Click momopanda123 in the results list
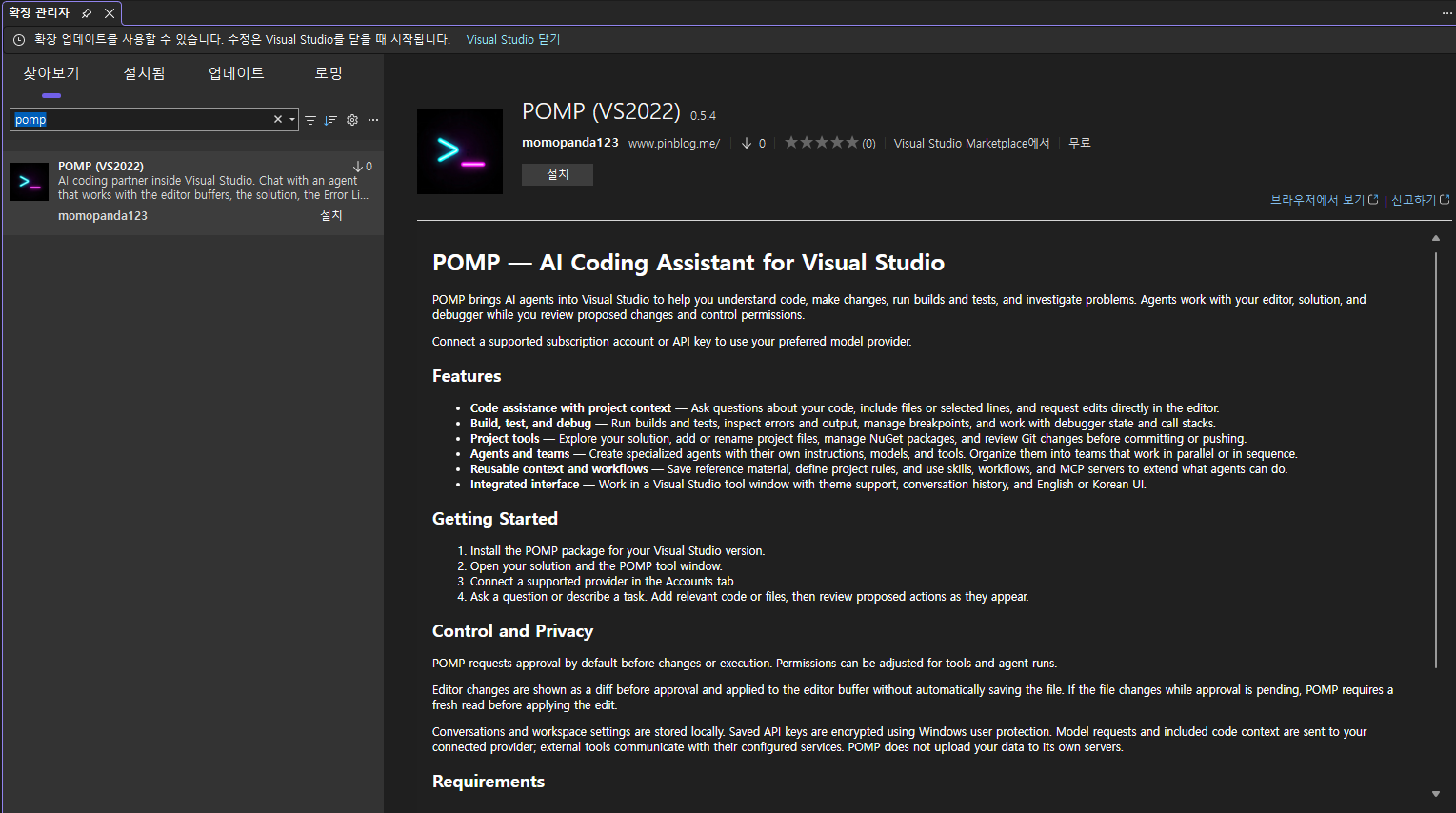 pos(103,216)
